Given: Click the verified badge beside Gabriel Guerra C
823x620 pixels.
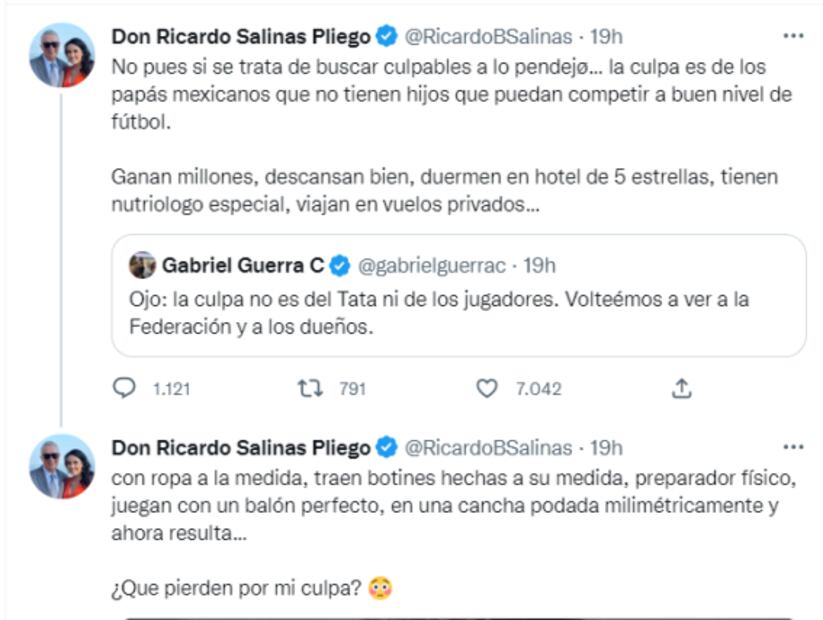Looking at the screenshot, I should point(340,266).
